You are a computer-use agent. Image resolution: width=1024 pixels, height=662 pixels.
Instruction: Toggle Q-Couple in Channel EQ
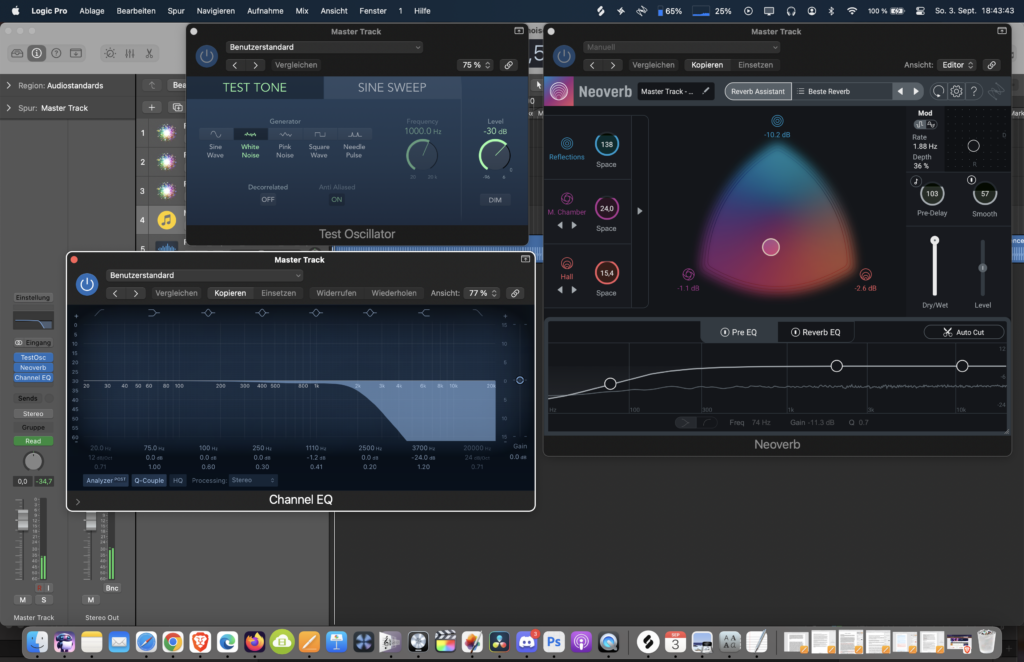149,481
